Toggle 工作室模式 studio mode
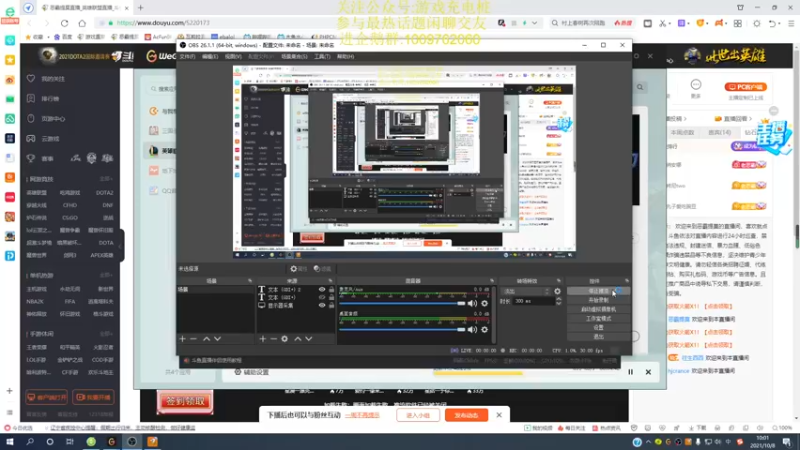Image resolution: width=800 pixels, height=450 pixels. (598, 318)
